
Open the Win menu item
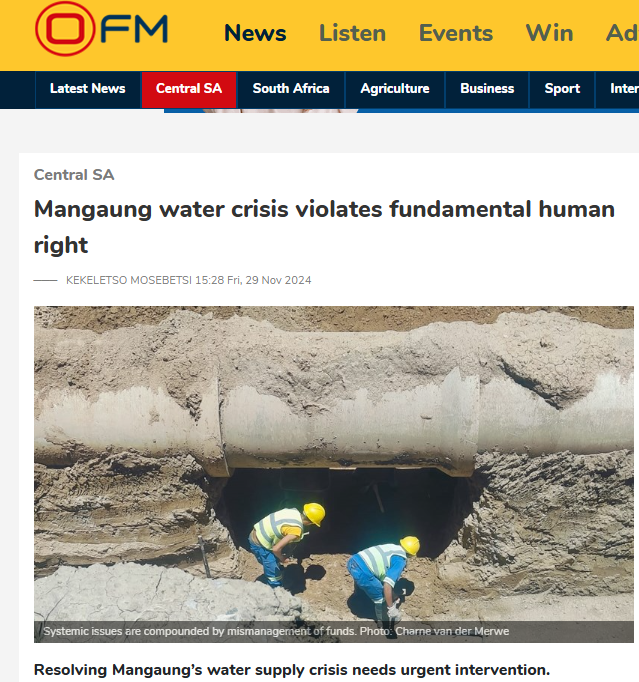pos(549,33)
